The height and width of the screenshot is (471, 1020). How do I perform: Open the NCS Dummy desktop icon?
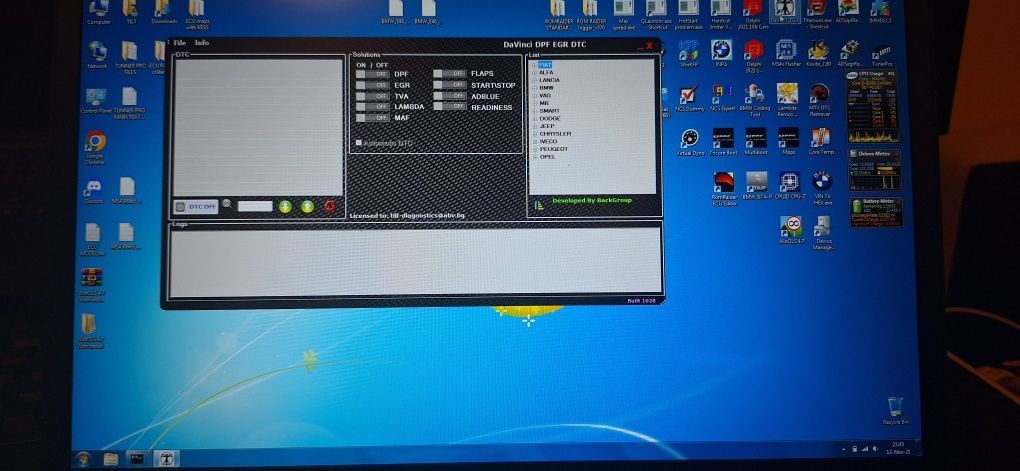688,99
